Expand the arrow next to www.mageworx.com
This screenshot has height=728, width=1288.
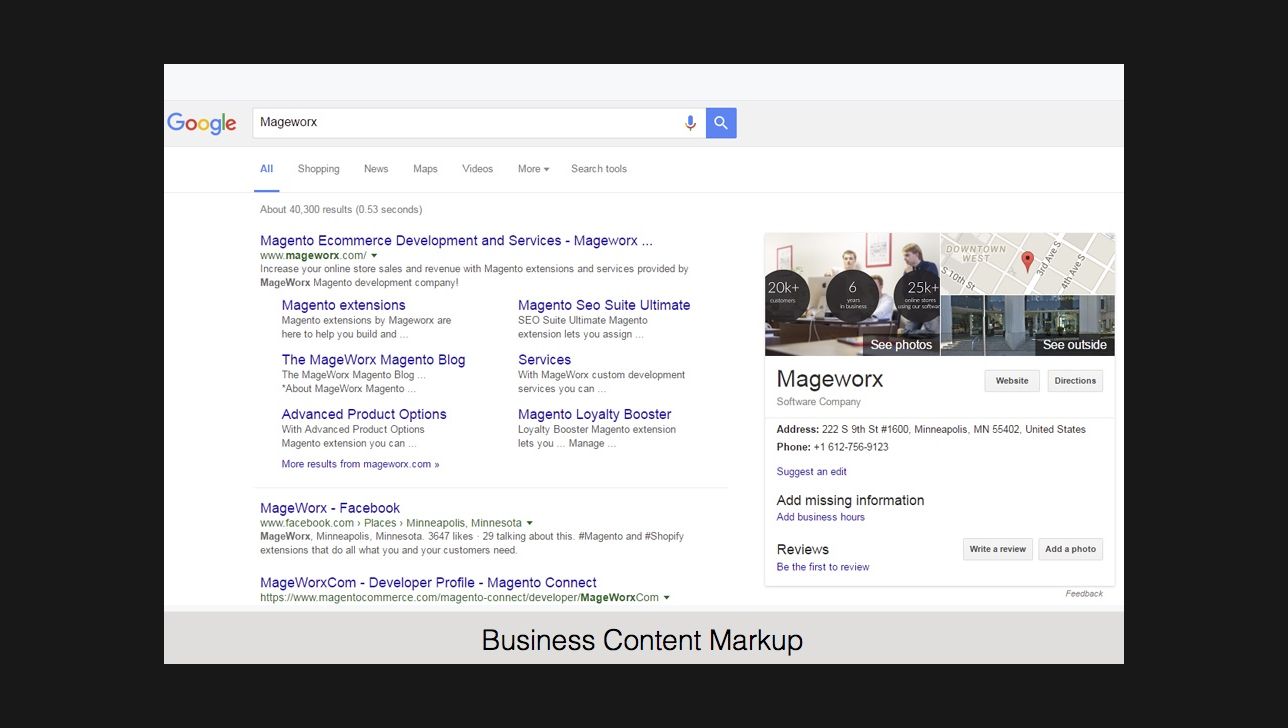[x=375, y=256]
